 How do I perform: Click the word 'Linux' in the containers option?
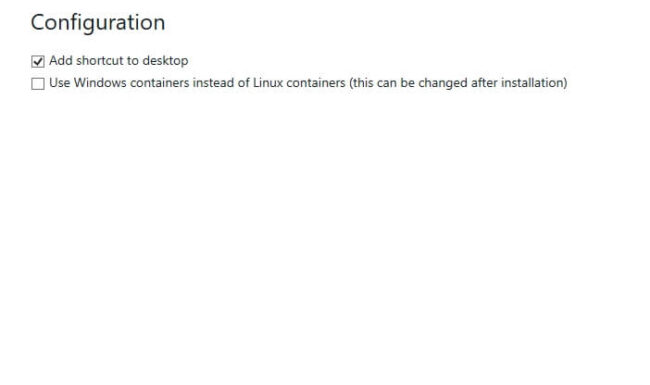tap(268, 83)
